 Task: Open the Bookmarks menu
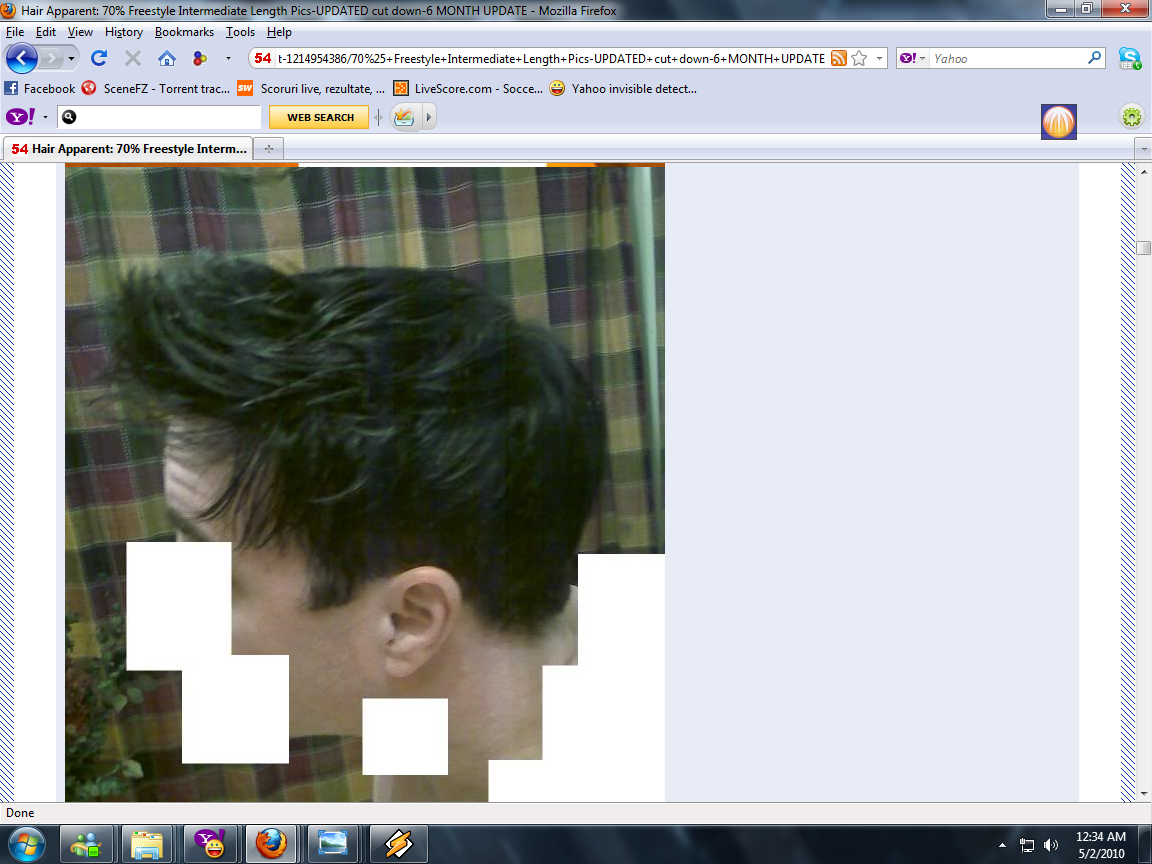184,32
